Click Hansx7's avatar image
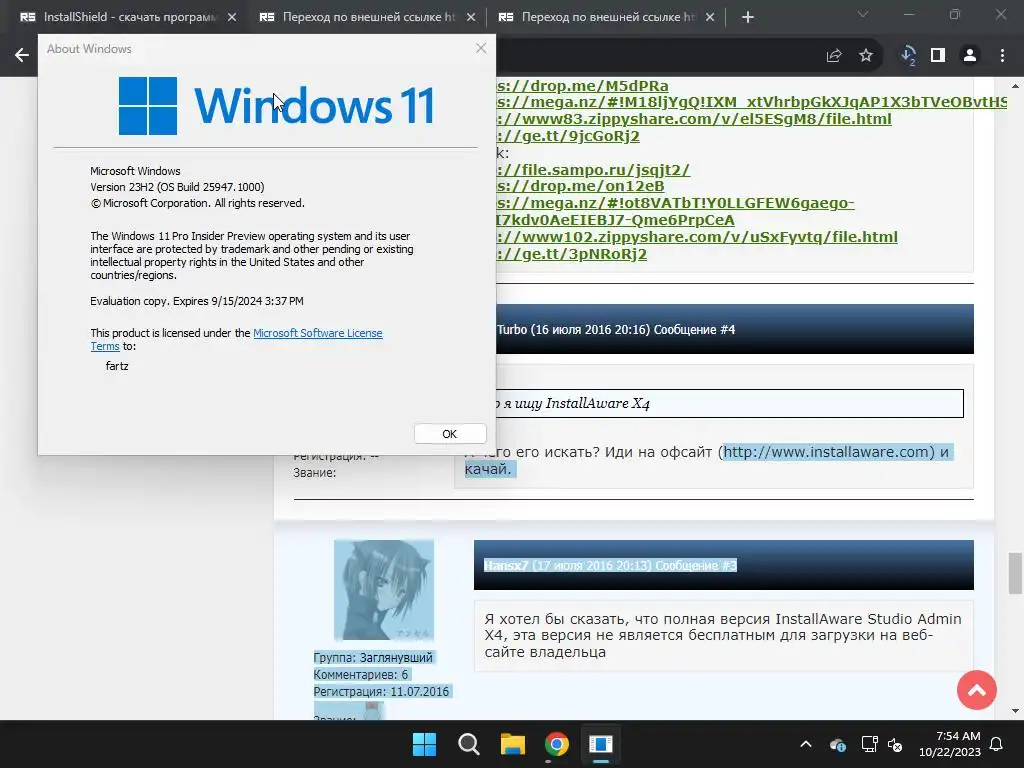 [x=384, y=590]
